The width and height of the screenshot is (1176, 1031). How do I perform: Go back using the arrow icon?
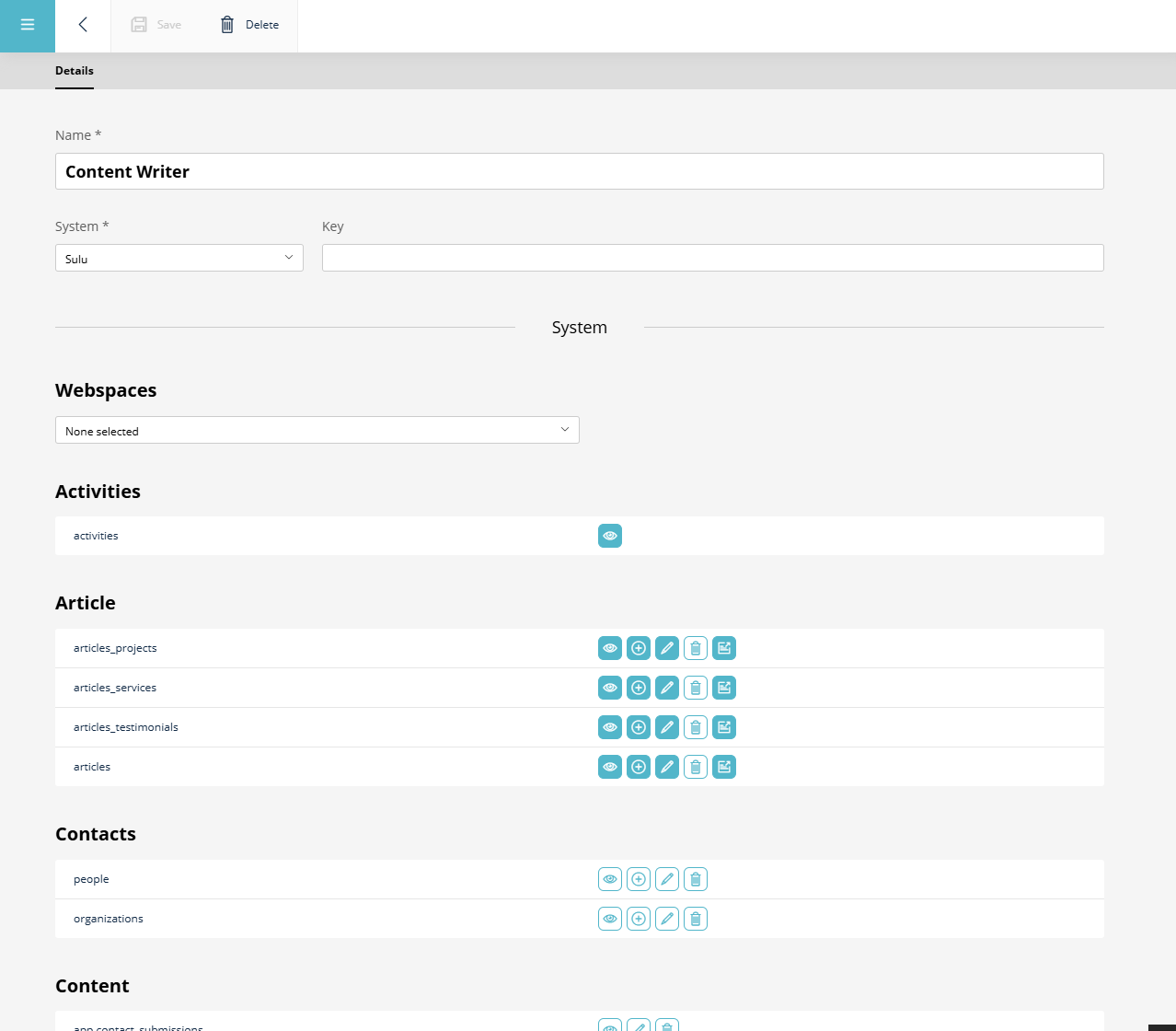coord(83,25)
